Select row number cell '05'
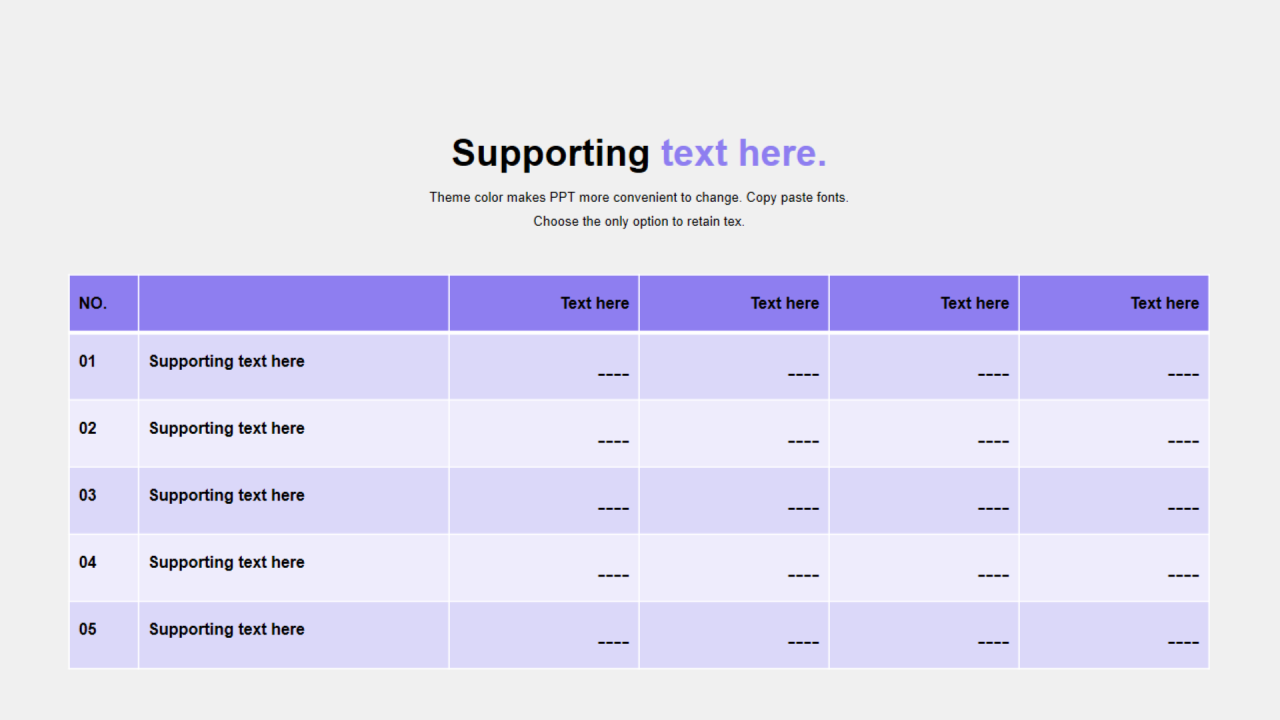 pos(104,634)
